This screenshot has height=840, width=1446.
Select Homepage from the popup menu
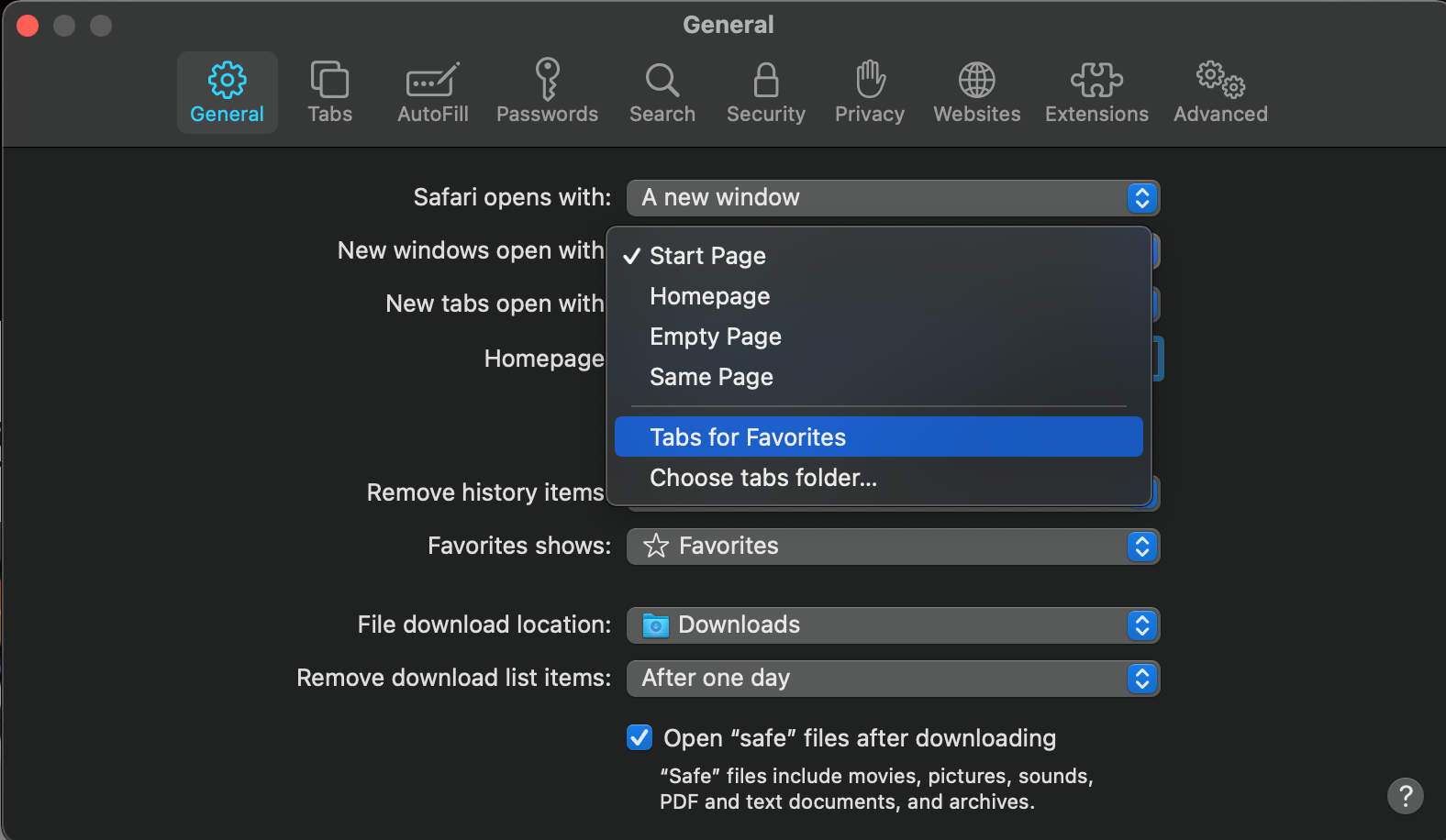710,296
